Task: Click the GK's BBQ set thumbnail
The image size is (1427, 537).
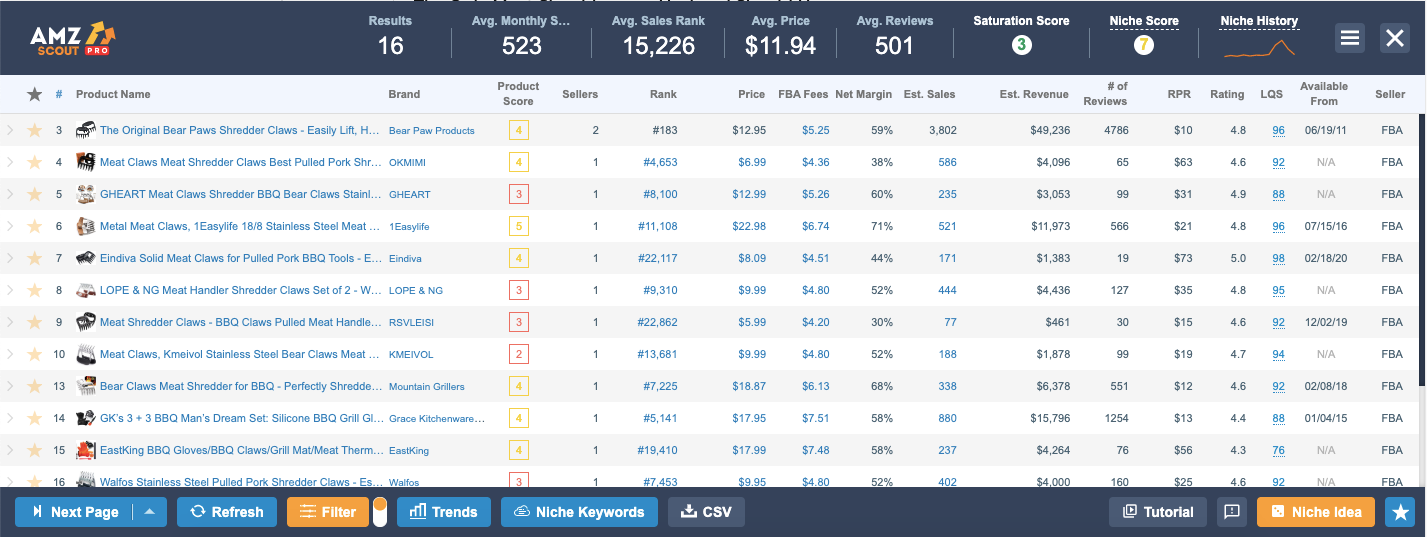Action: pos(85,418)
